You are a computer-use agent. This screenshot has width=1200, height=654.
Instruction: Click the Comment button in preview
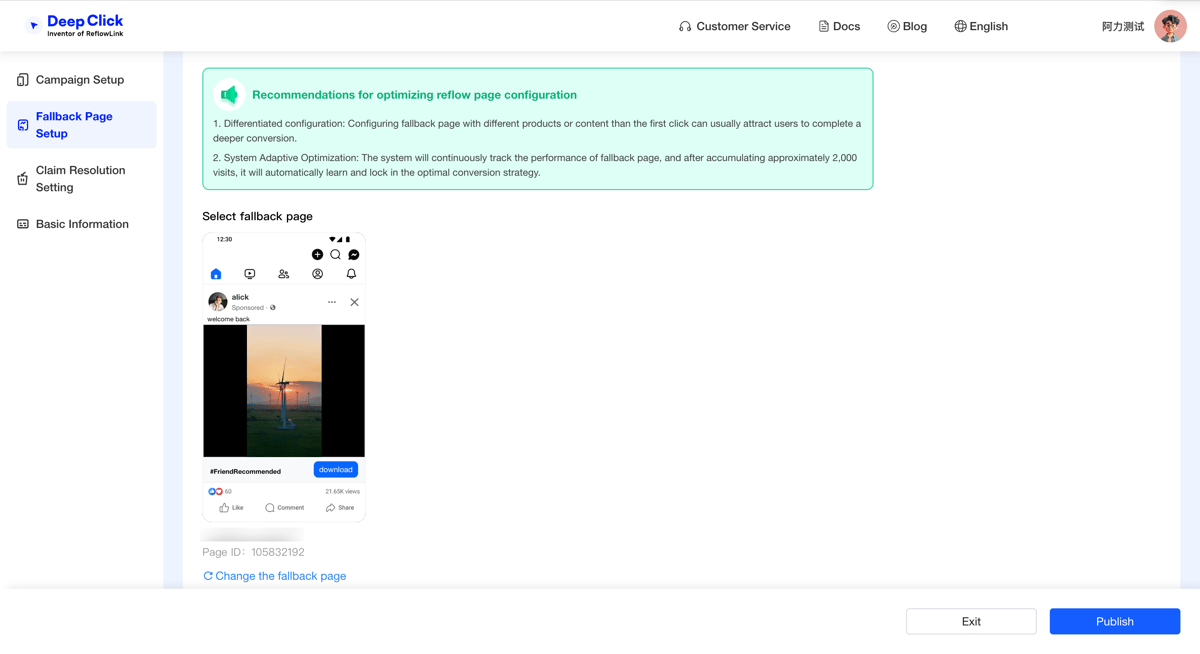click(x=284, y=508)
